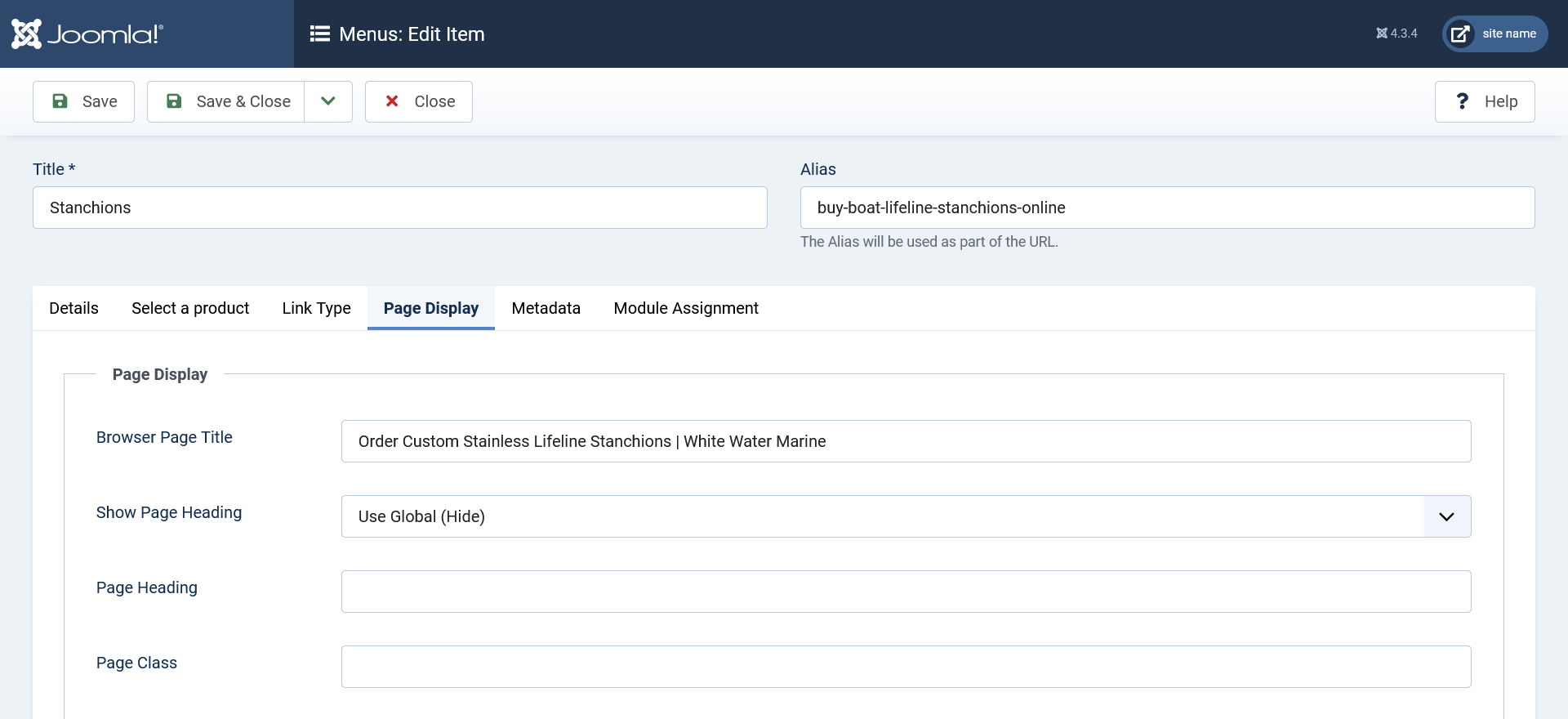The width and height of the screenshot is (1568, 719).
Task: Click the Joomla logo icon
Action: tap(26, 33)
